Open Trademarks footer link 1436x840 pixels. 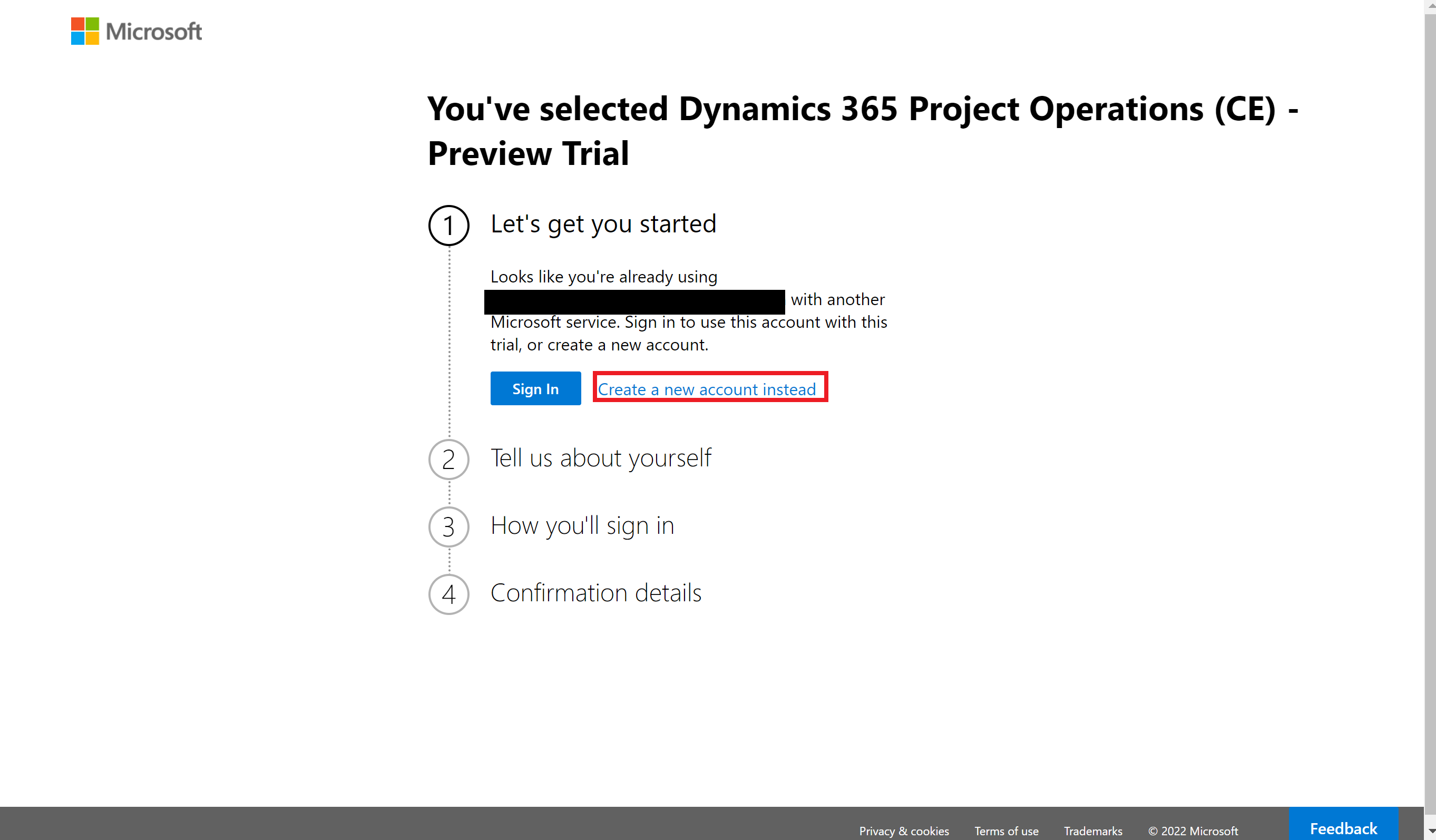pyautogui.click(x=1093, y=831)
